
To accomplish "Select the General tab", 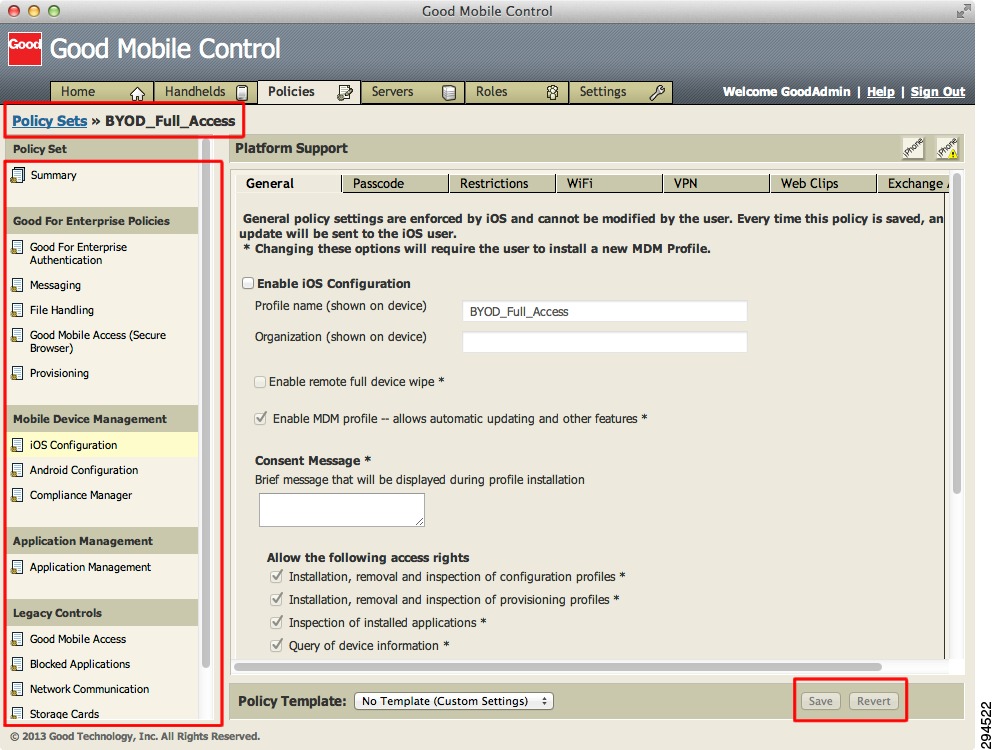I will (288, 184).
